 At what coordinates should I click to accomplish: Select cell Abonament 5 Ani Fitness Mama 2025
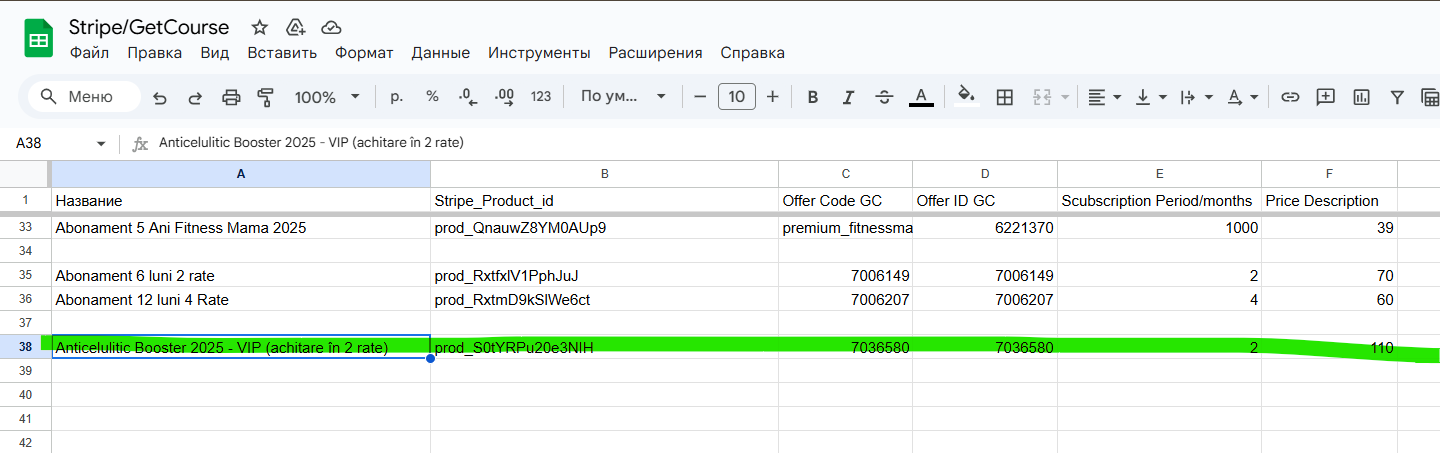(x=241, y=227)
